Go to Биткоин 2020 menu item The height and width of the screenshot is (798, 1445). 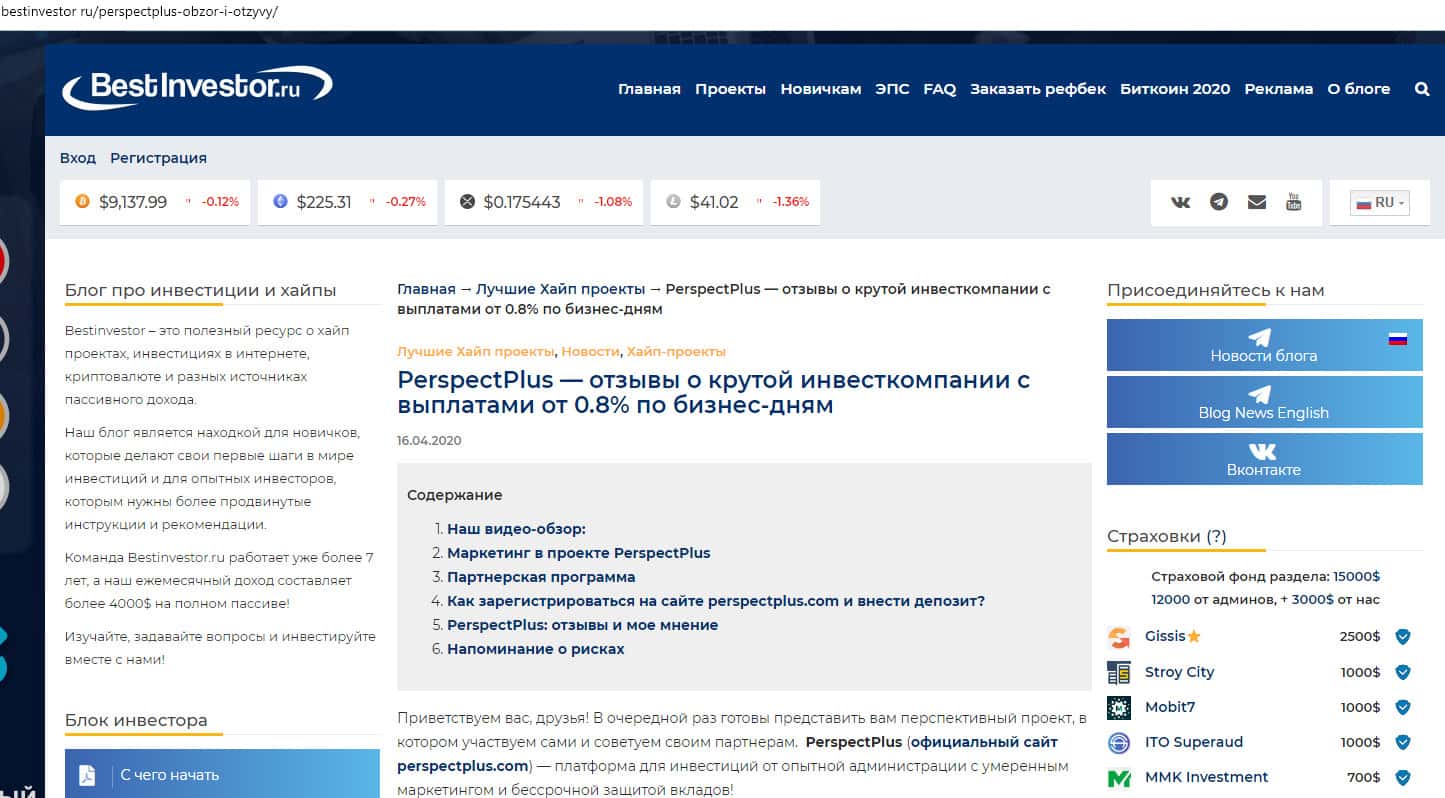click(1175, 89)
